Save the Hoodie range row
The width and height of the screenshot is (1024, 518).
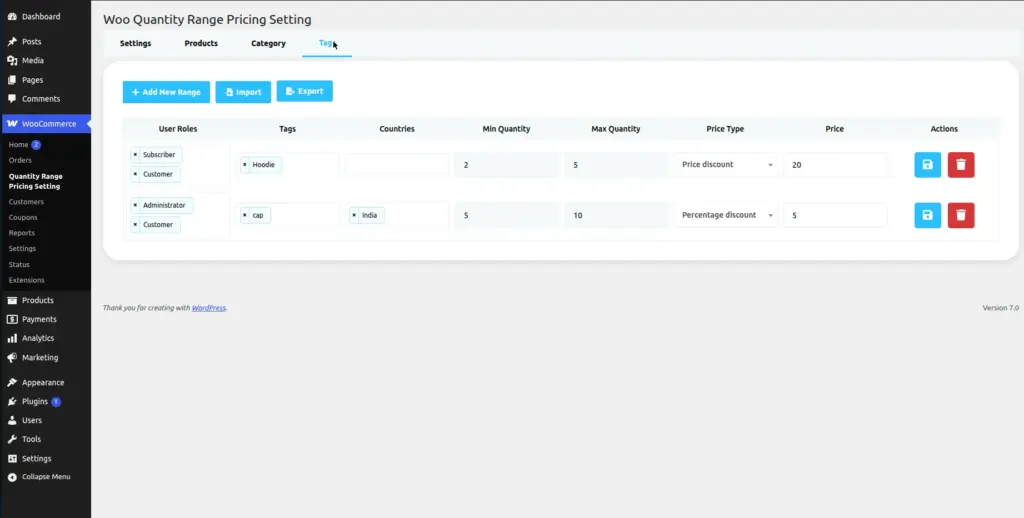pyautogui.click(x=927, y=165)
